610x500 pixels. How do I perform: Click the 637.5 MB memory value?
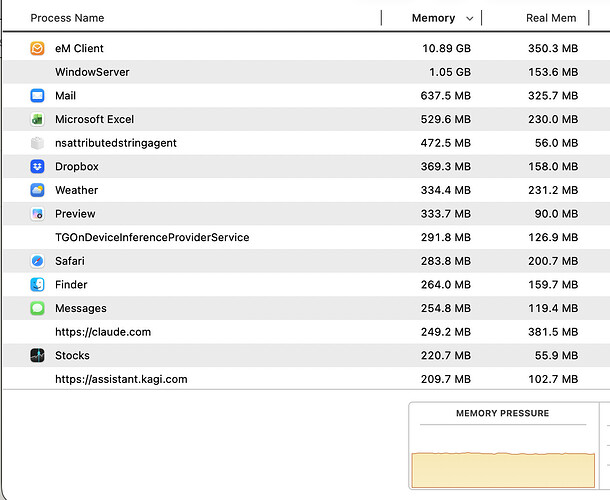click(x=446, y=96)
